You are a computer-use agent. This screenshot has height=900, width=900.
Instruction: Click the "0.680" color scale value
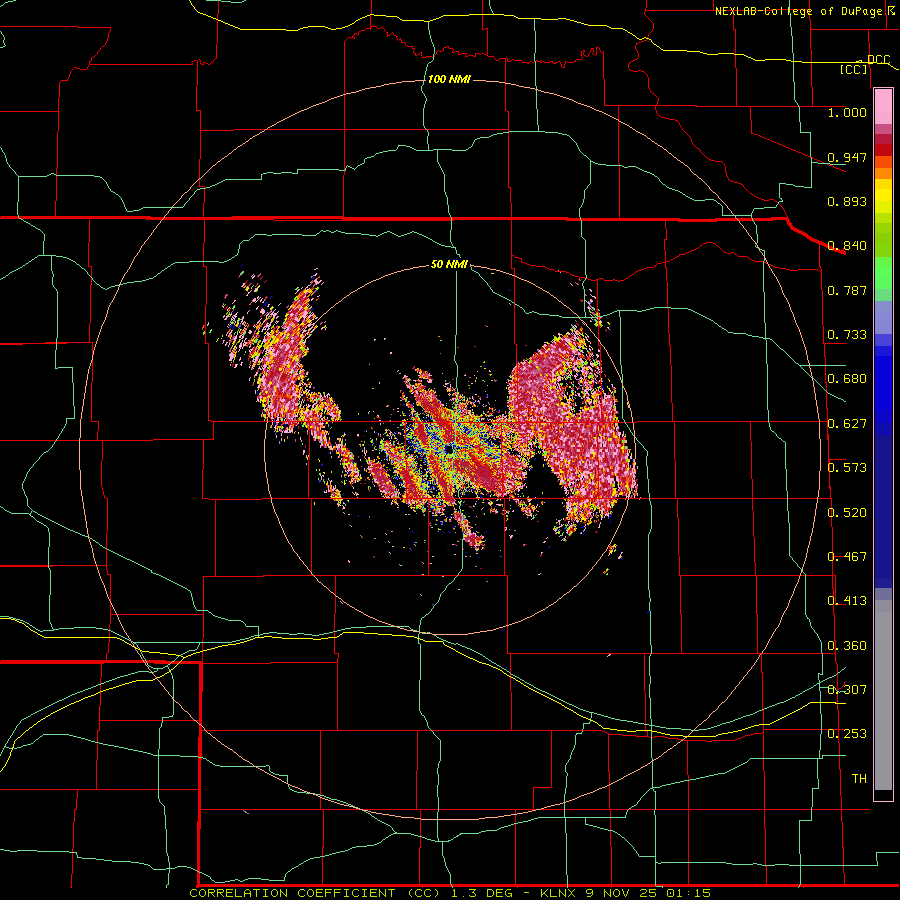pos(847,379)
